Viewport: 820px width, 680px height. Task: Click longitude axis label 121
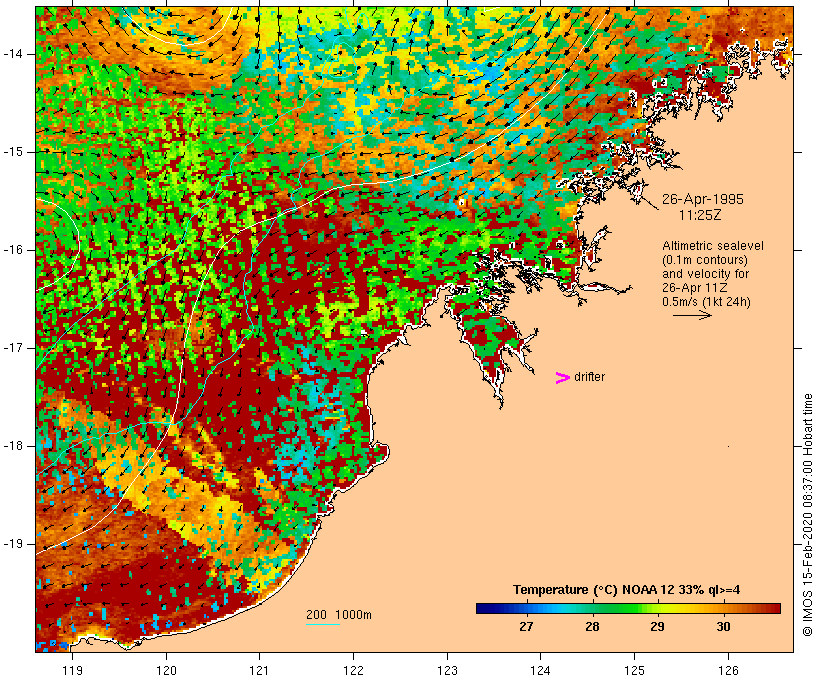pyautogui.click(x=259, y=670)
